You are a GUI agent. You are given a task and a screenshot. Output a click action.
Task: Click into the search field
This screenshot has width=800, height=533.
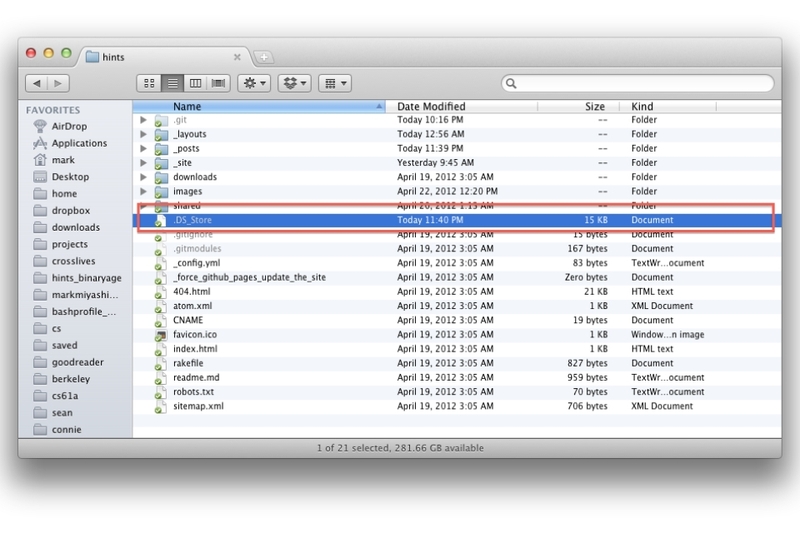pyautogui.click(x=638, y=83)
